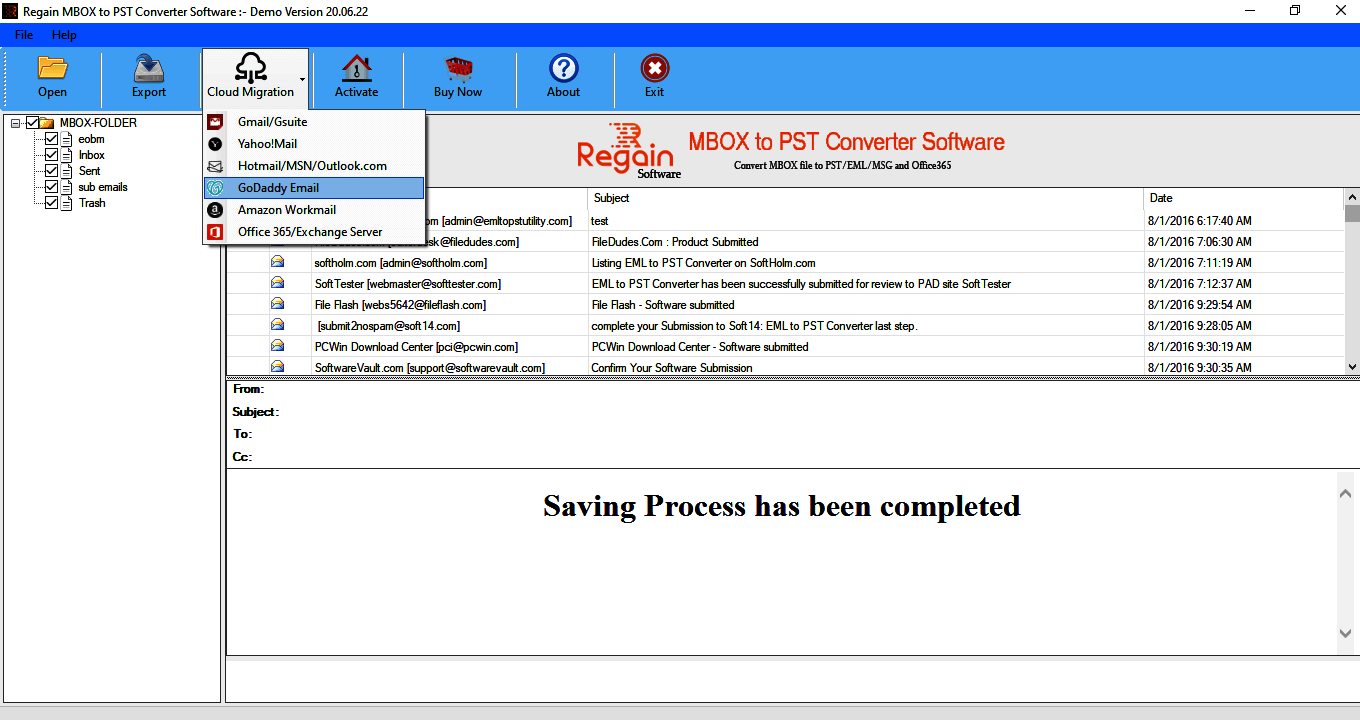Select sender "softholm.com [admin@softholm.com]"
The image size is (1360, 720).
click(401, 263)
